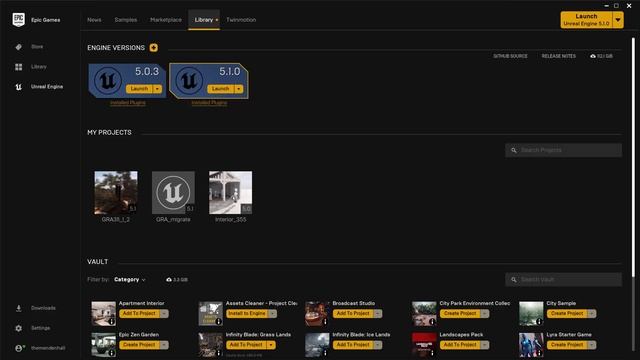Open the Category filter dropdown

[129, 280]
